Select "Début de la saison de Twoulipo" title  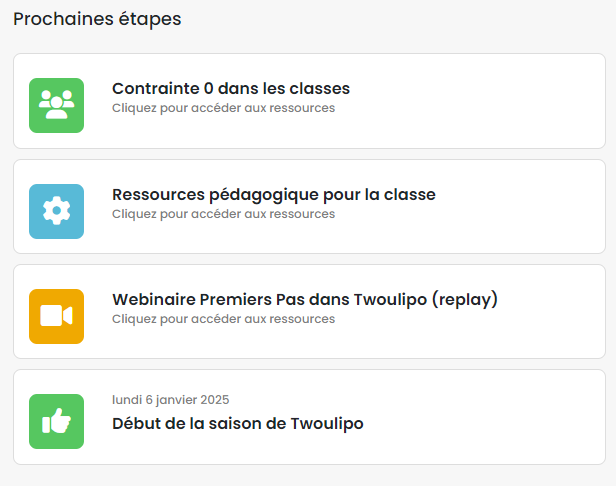click(x=238, y=424)
